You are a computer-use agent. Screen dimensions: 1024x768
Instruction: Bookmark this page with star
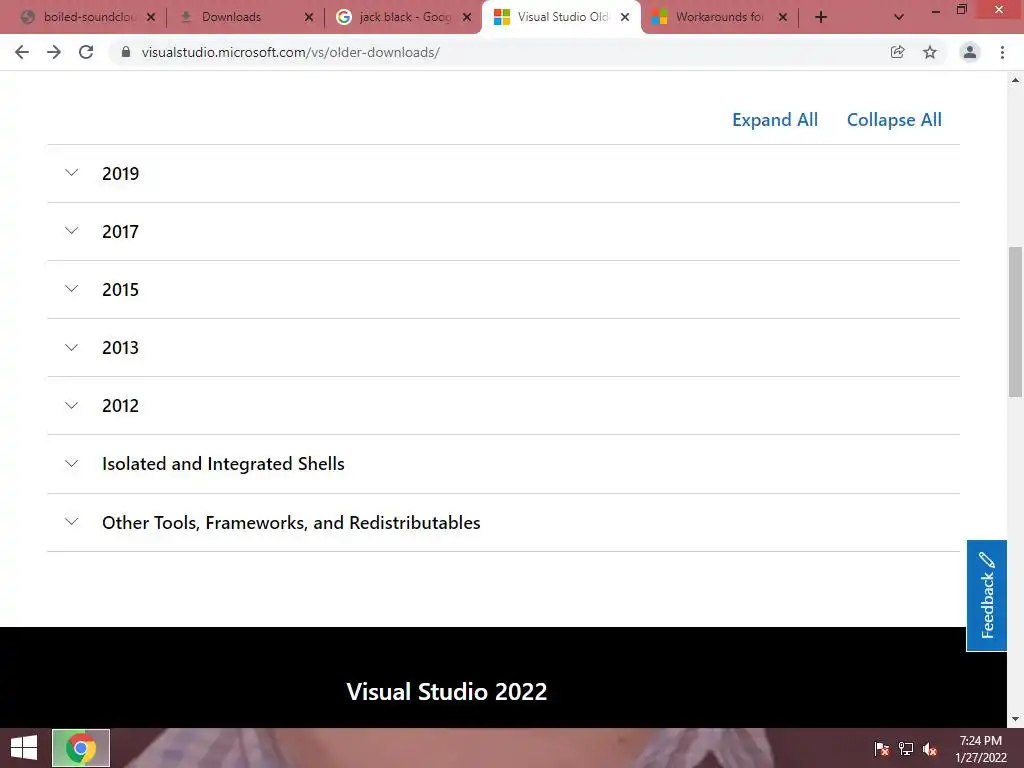pos(930,52)
